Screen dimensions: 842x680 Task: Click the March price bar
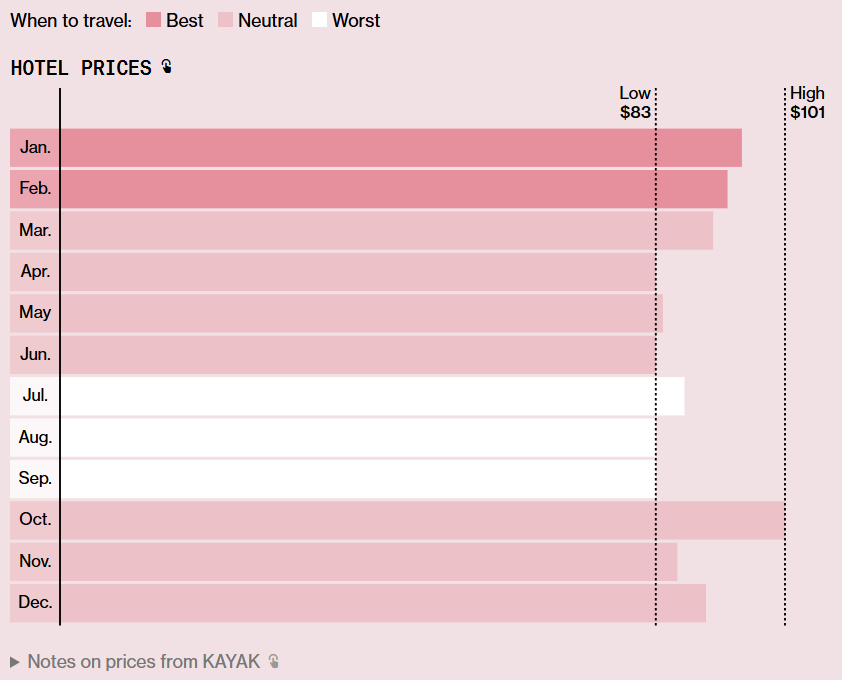[386, 230]
